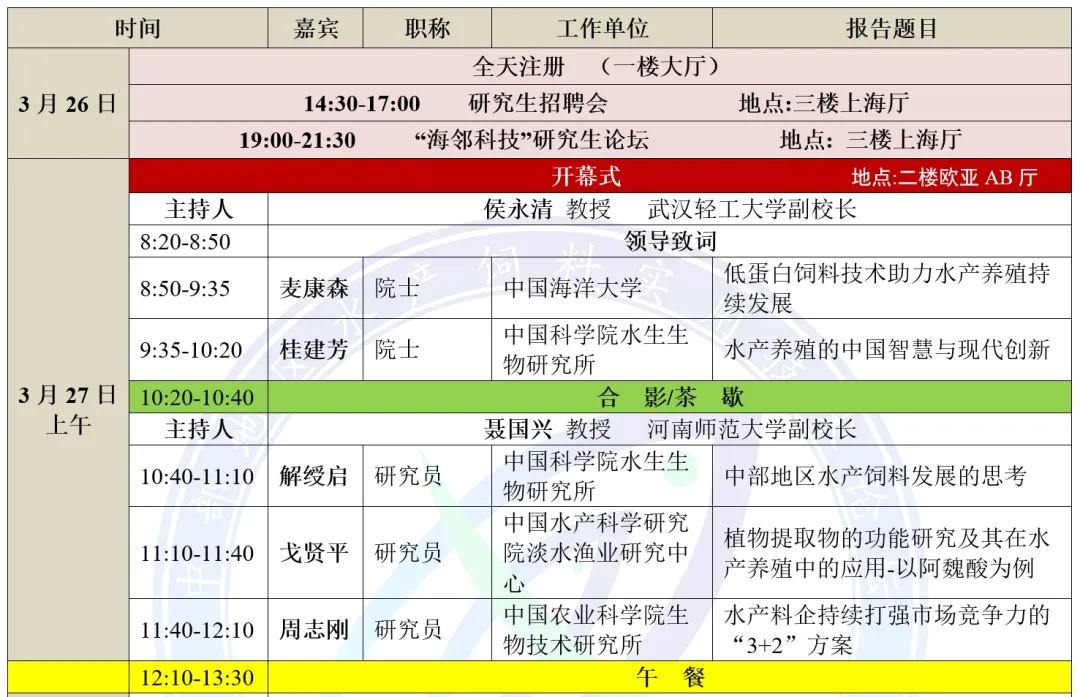Click the red 开幕式 banner row
This screenshot has width=1080, height=697.
600,177
